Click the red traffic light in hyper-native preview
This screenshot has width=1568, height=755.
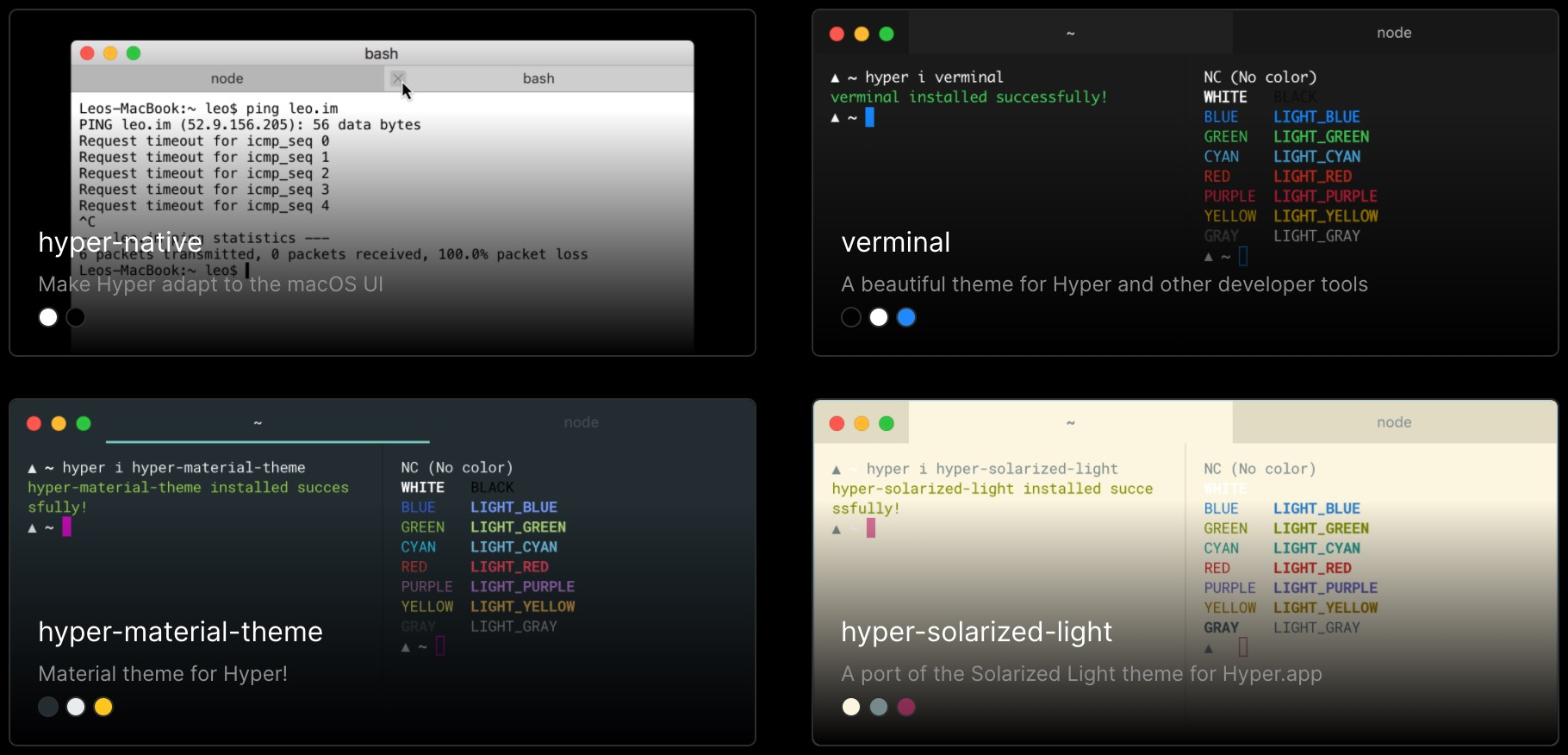click(x=87, y=53)
